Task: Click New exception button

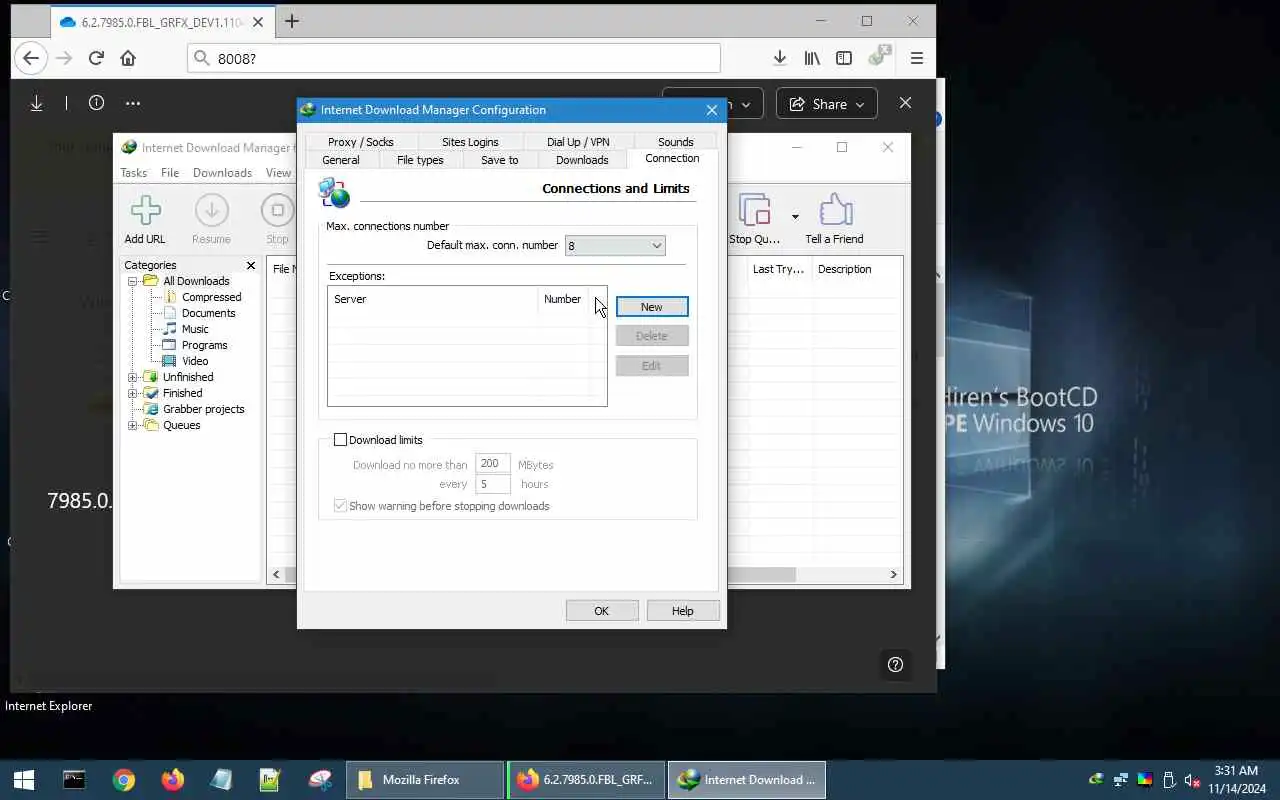Action: [652, 307]
